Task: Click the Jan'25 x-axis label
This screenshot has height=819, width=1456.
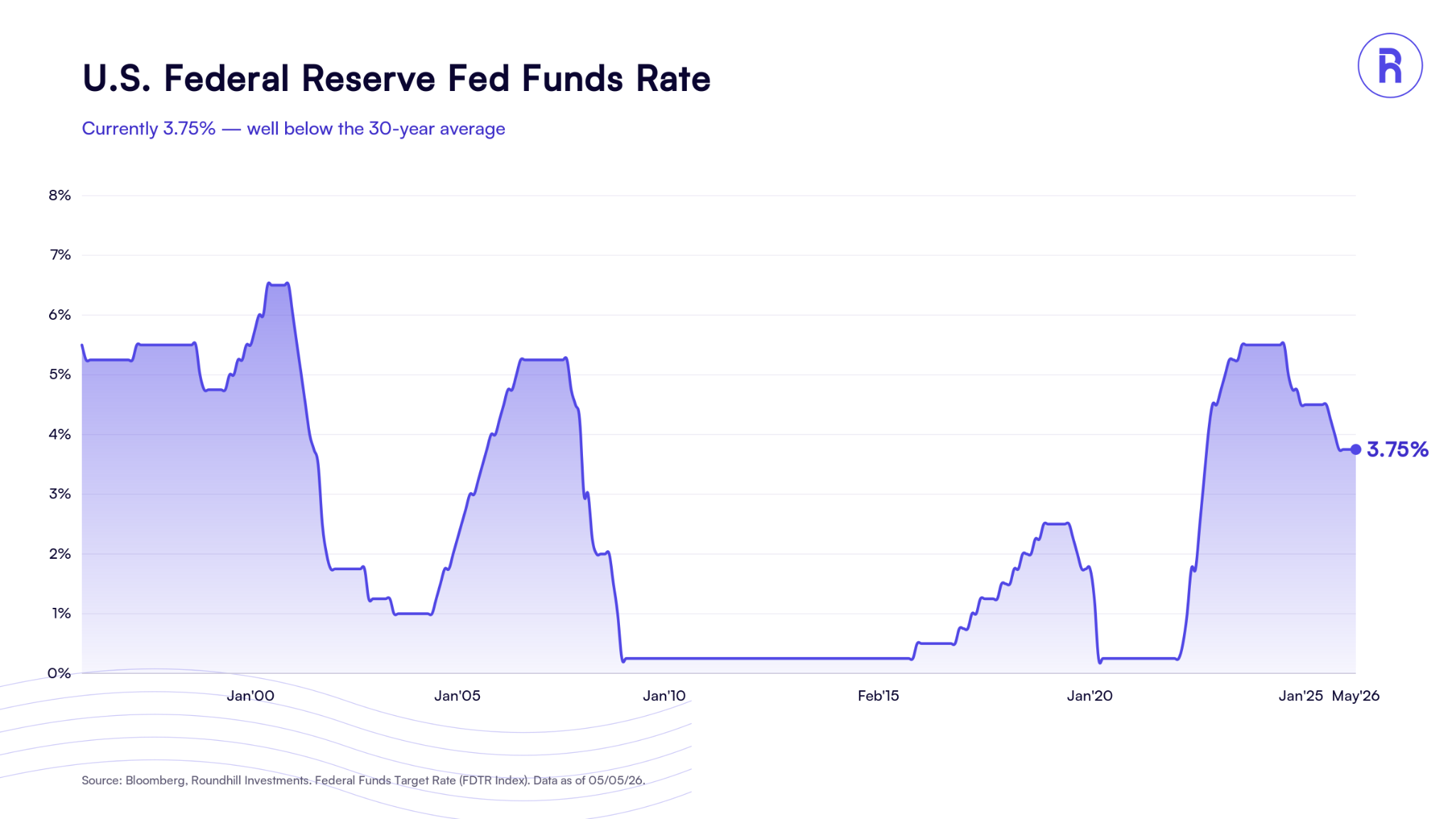Action: click(x=1300, y=696)
